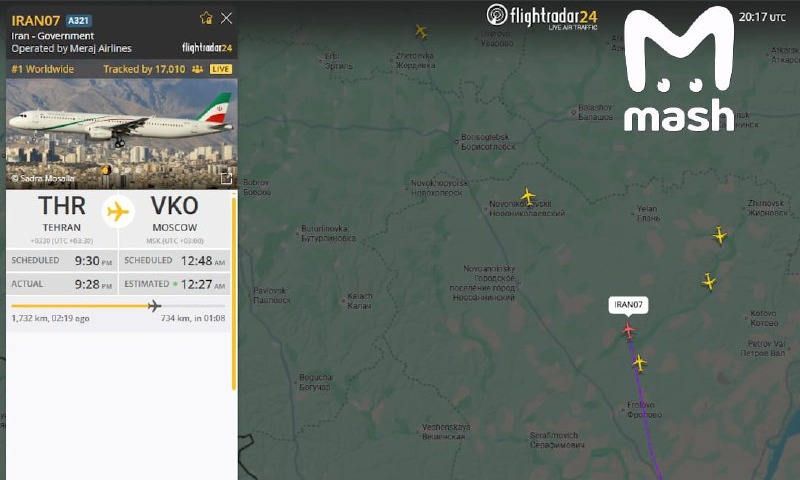Click the LIVE badge

(x=220, y=69)
